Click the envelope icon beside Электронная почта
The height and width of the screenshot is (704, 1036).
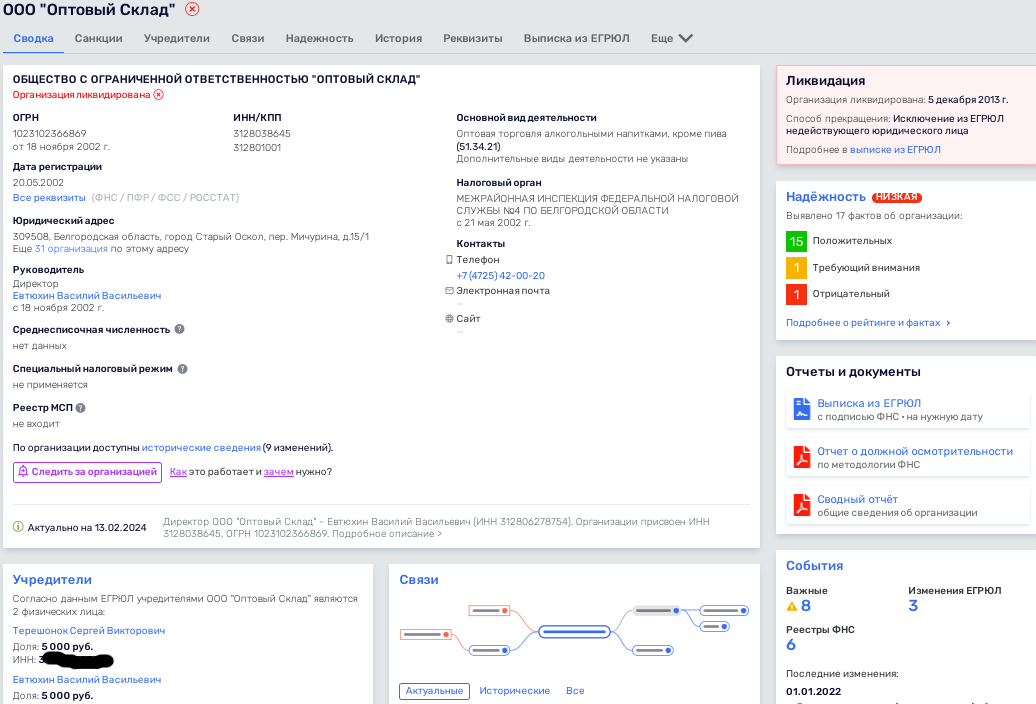point(449,291)
